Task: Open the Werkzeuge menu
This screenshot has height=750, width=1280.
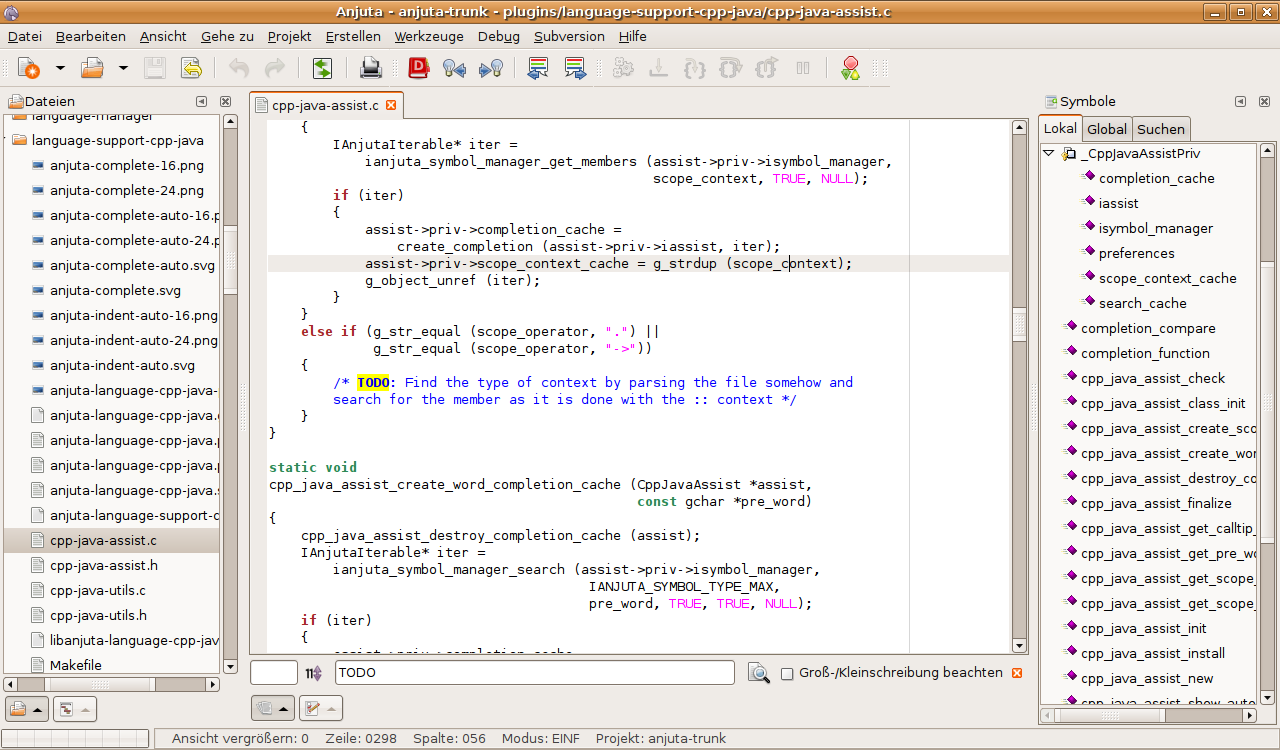Action: [429, 36]
